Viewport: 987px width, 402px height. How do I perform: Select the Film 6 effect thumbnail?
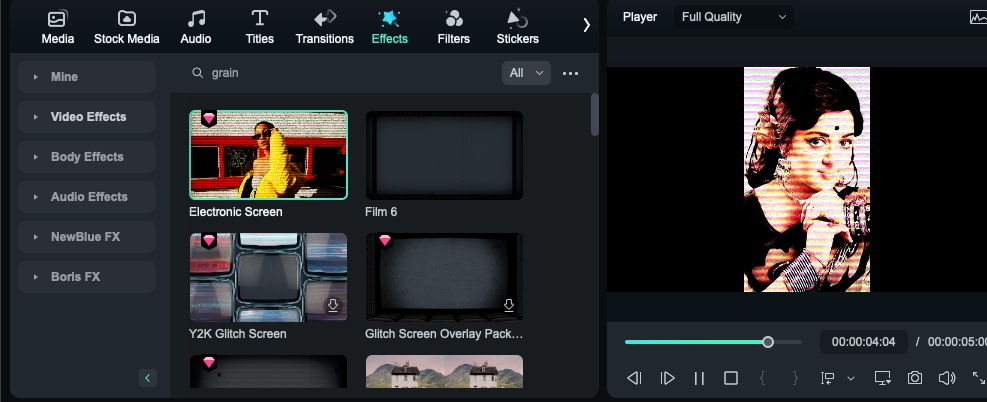tap(444, 155)
